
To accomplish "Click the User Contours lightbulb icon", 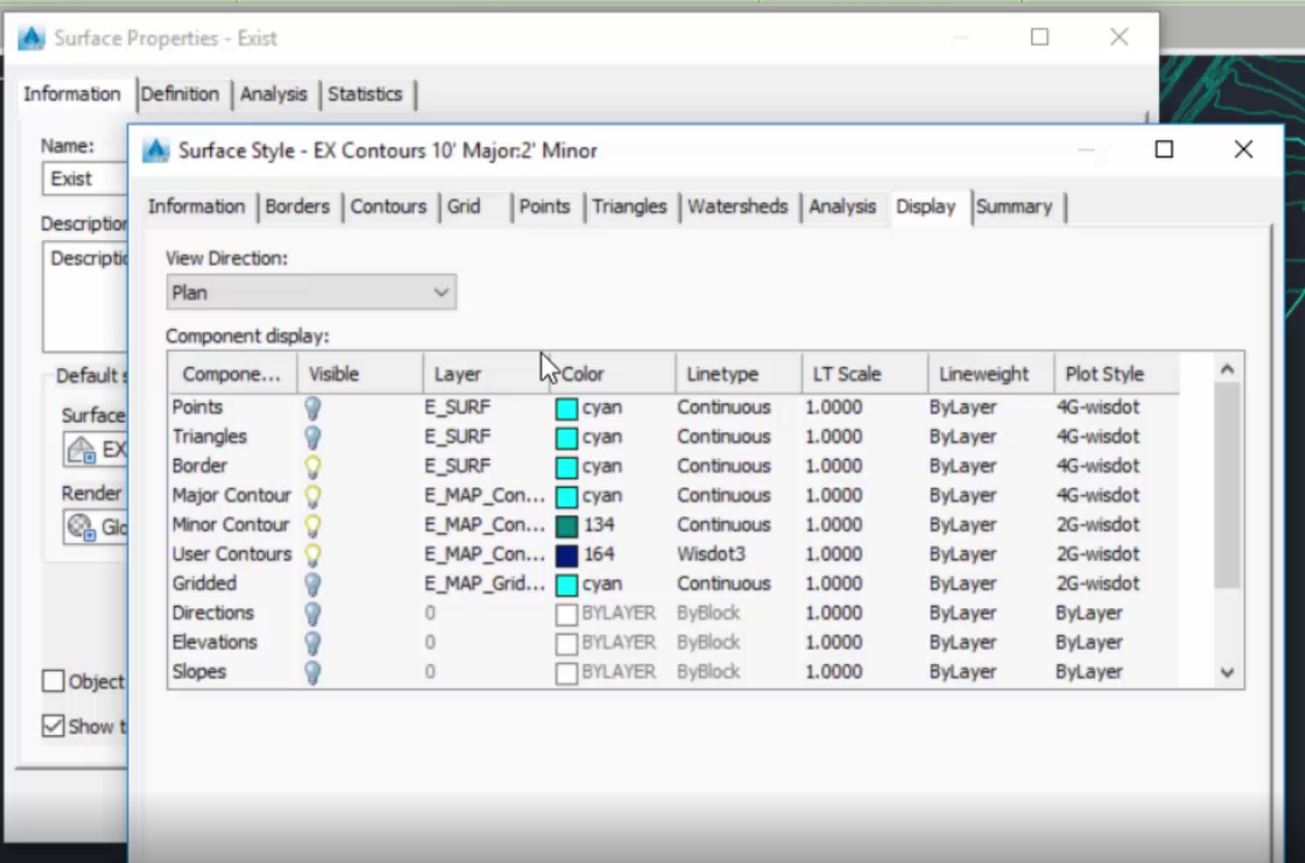I will [x=313, y=554].
